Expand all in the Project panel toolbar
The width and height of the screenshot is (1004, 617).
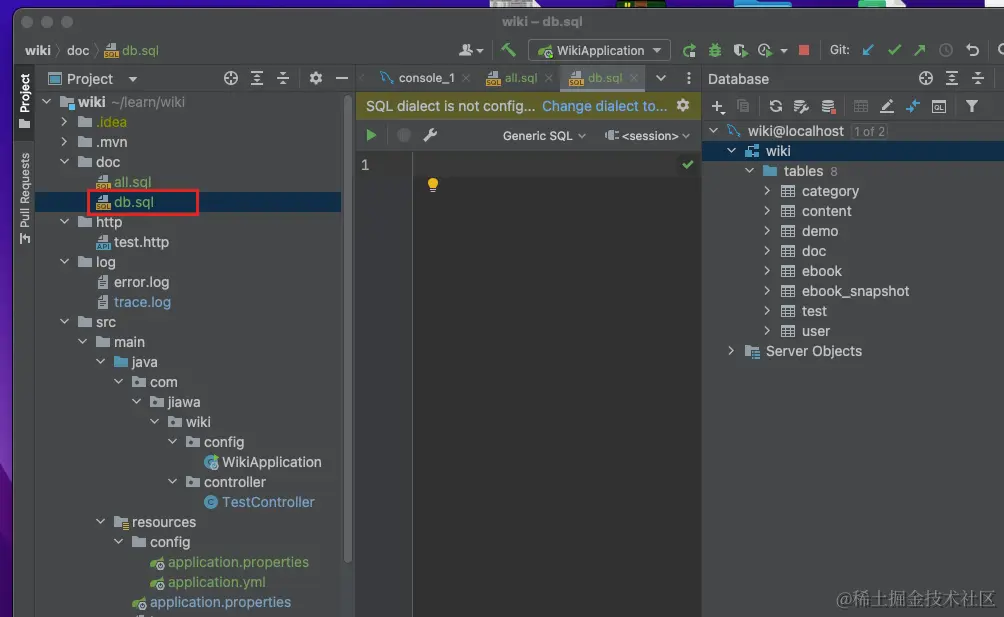pos(257,78)
